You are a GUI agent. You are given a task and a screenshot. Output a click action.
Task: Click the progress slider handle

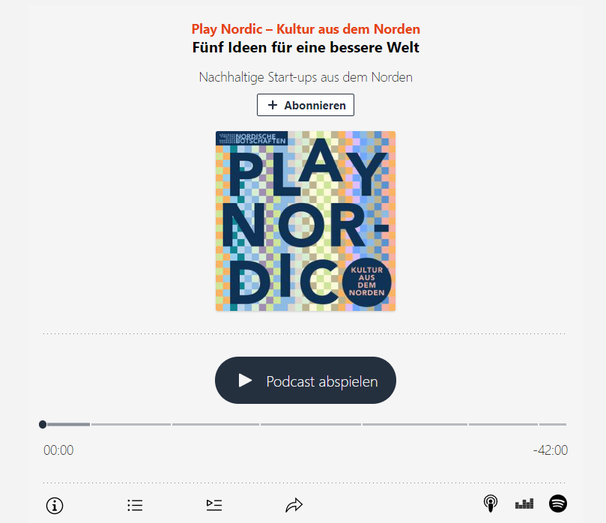coord(43,424)
